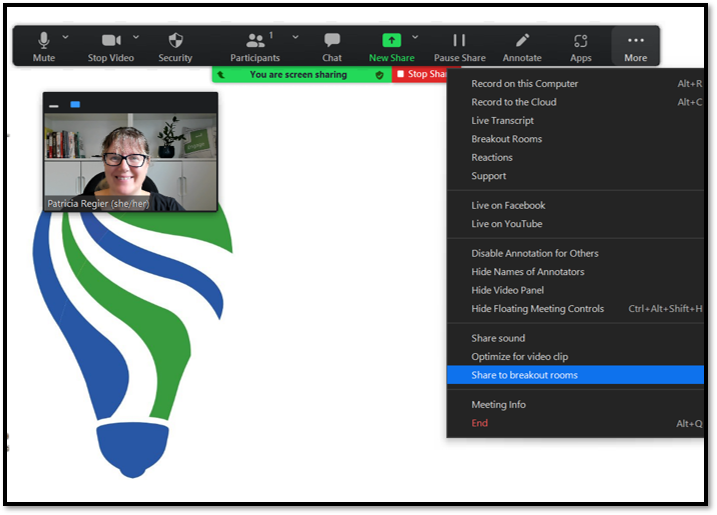Hide Floating Meeting Controls
The image size is (717, 515).
[x=575, y=309]
